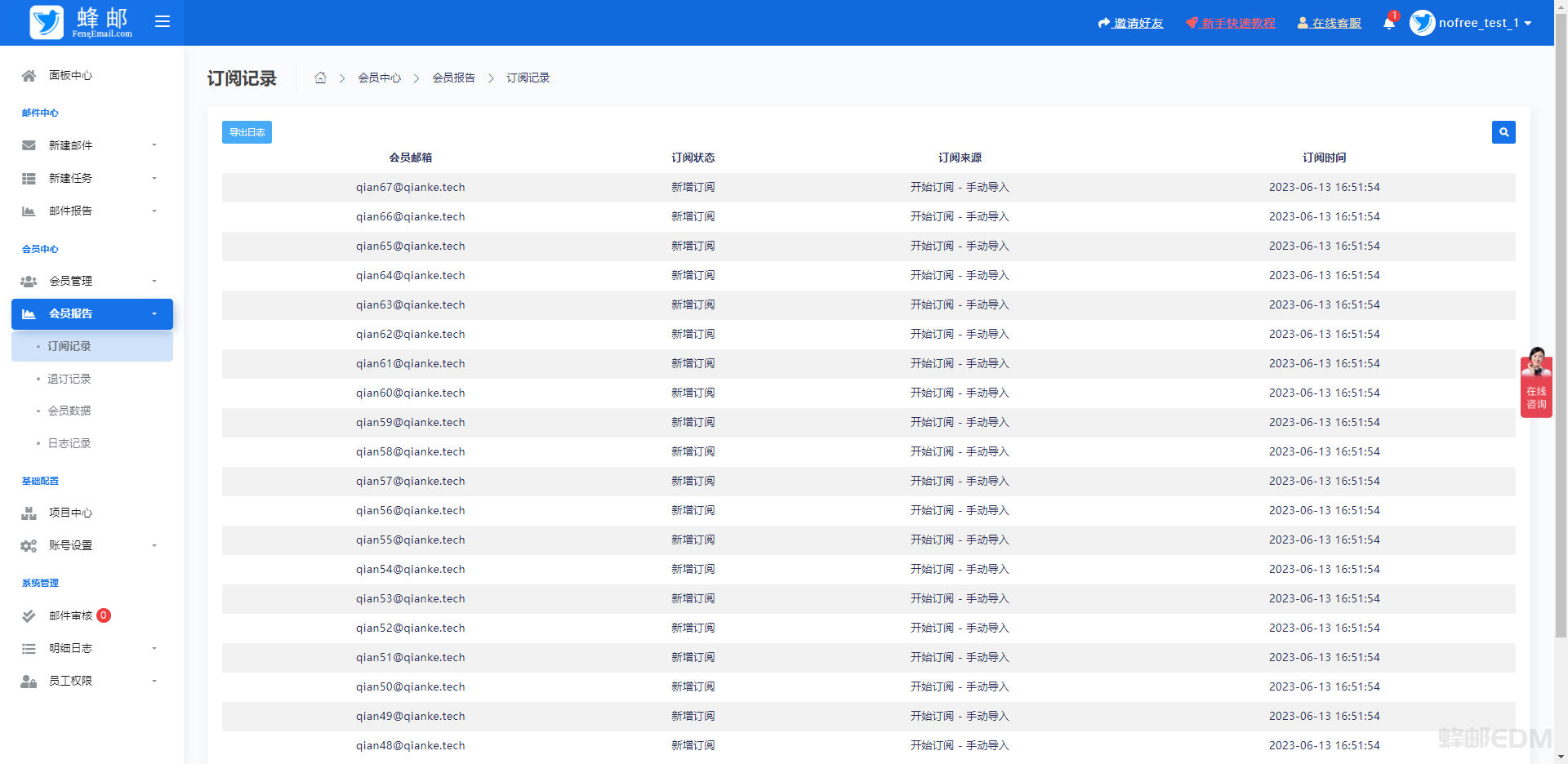Image resolution: width=1568 pixels, height=764 pixels.
Task: Click 开始订阅 - 手动导入 in qian58 row
Action: pos(960,451)
